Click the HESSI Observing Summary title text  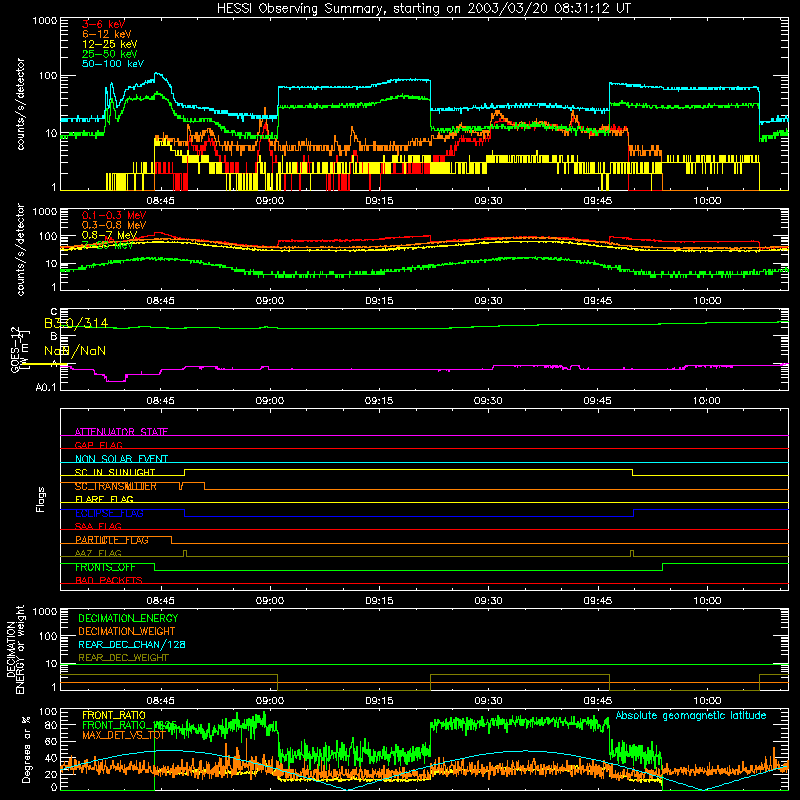click(x=423, y=9)
